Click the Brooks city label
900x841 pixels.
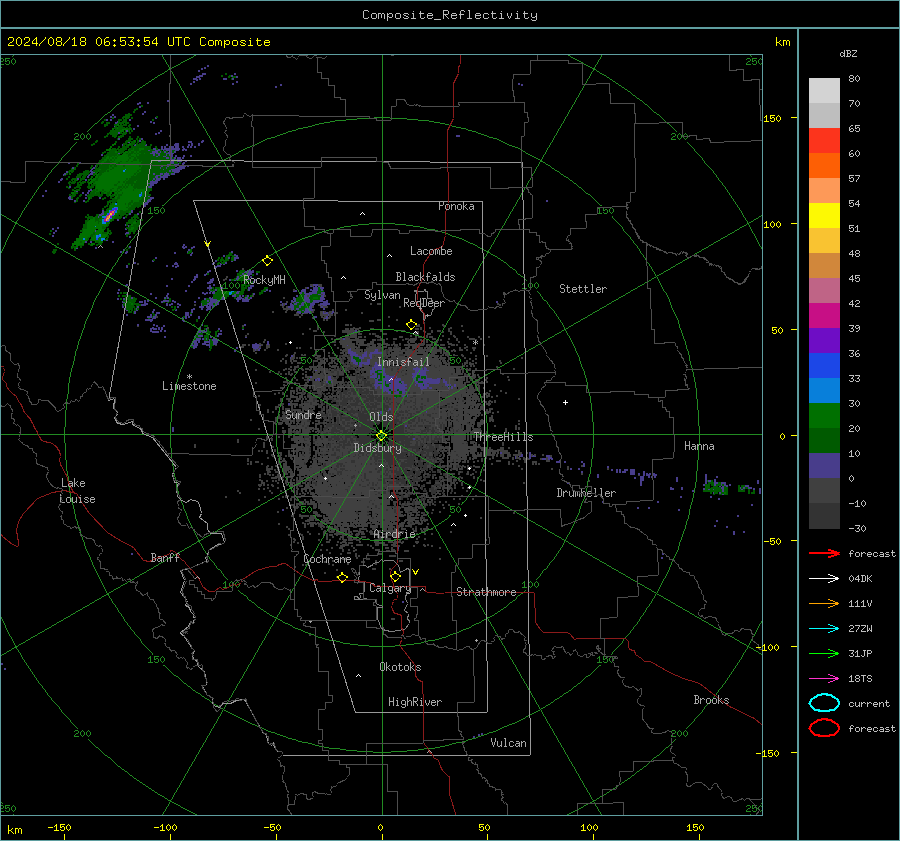pyautogui.click(x=711, y=700)
